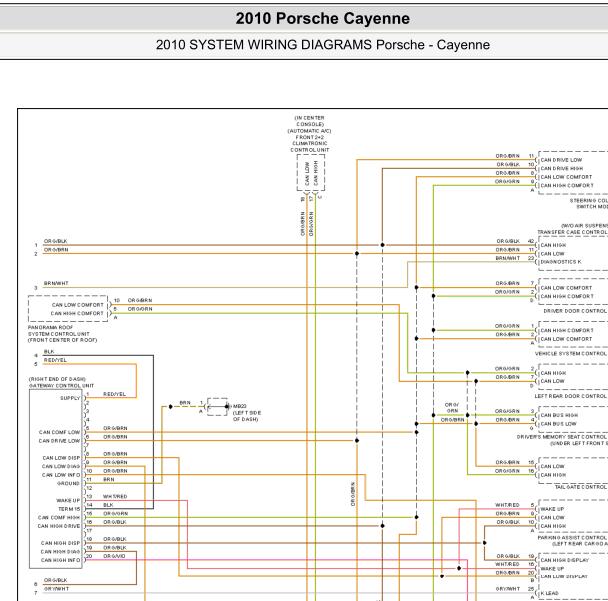This screenshot has height=601, width=608.
Task: Select the "CAN COMF HIGH" pin label
Action: 59,518
